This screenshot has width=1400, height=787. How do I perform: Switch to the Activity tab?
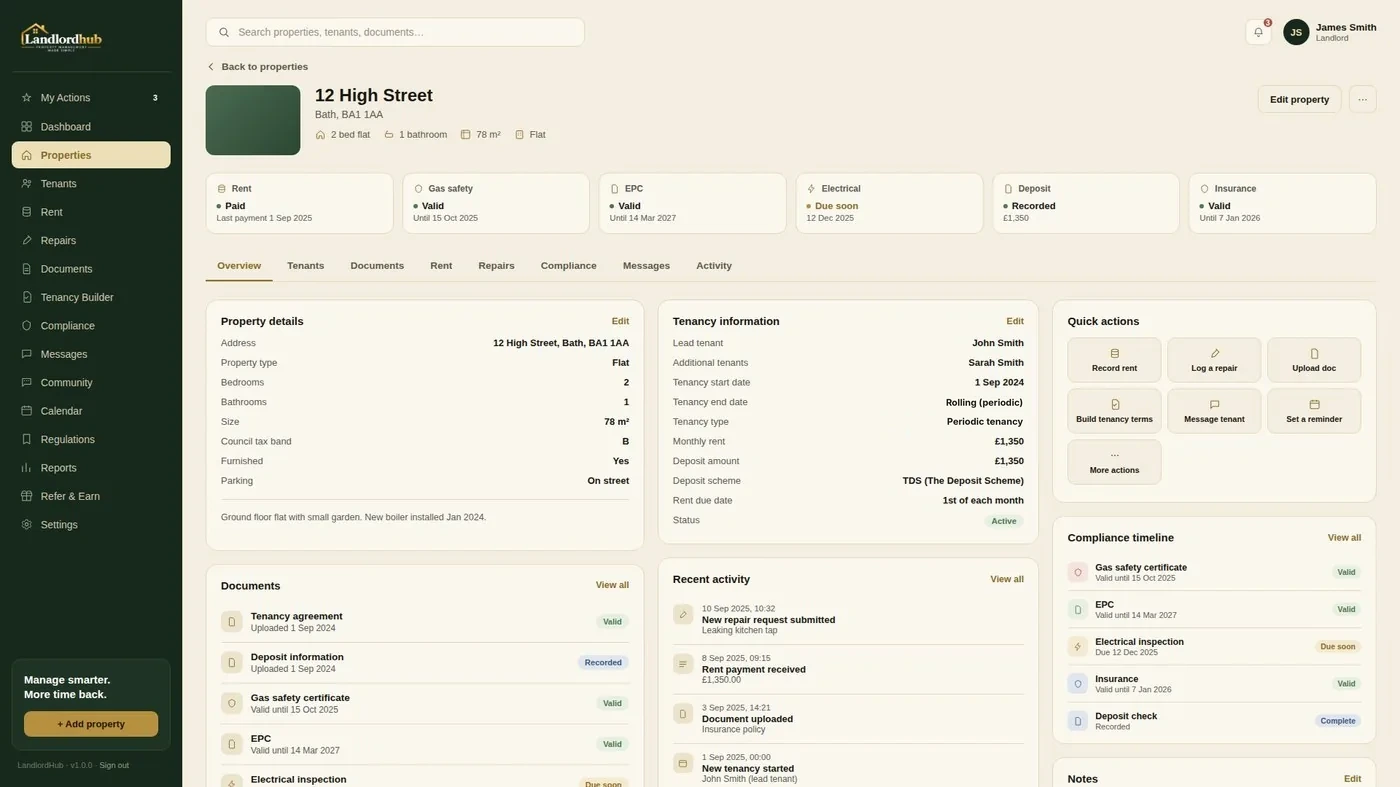[x=714, y=266]
